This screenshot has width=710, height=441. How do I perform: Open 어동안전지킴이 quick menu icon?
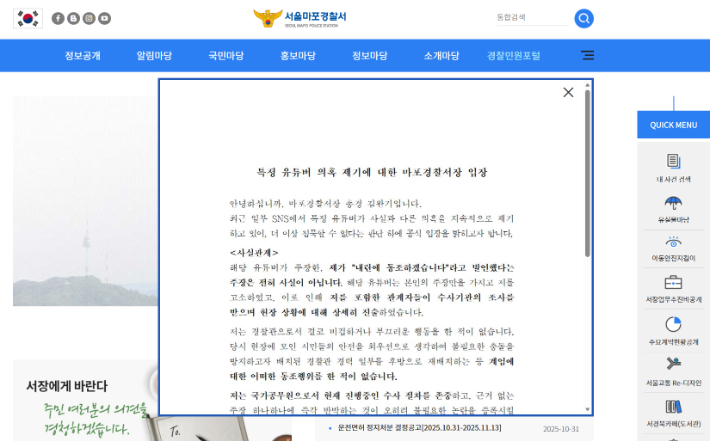(673, 243)
